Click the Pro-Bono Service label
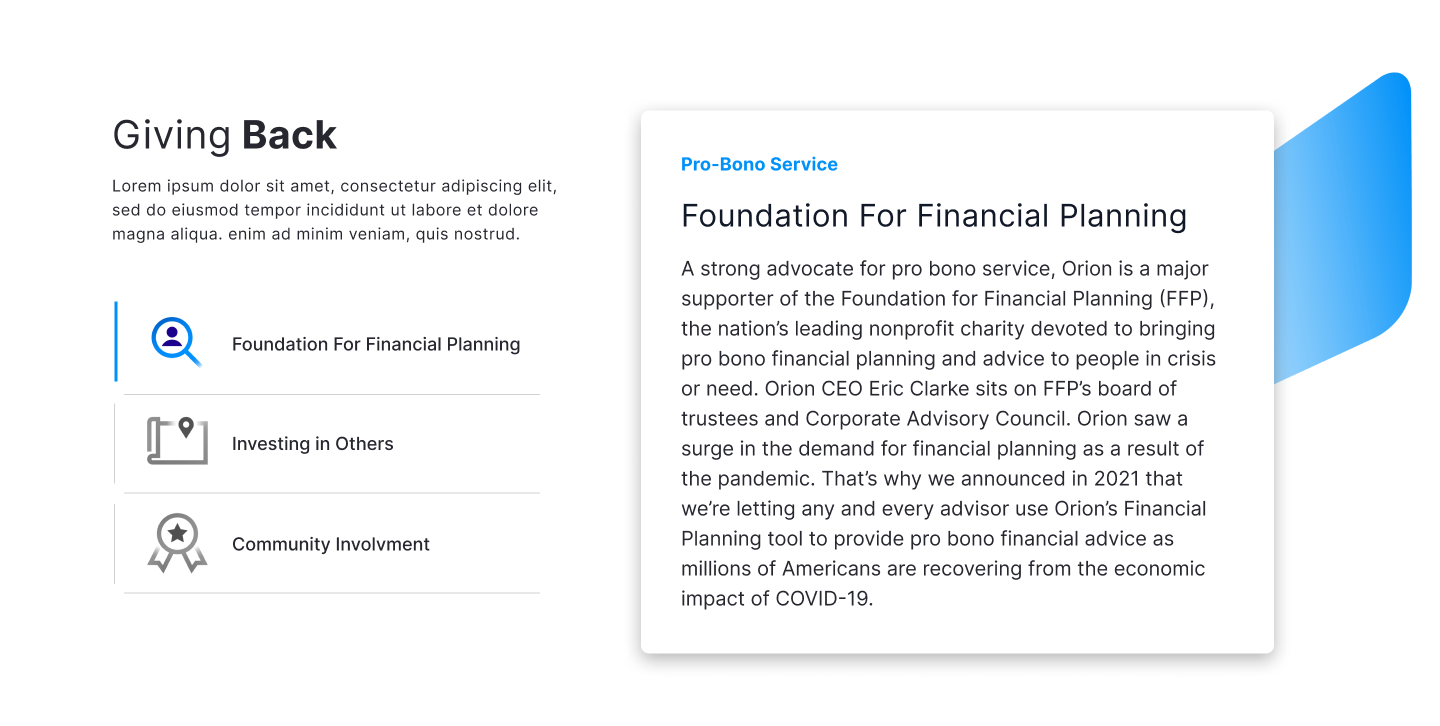The height and width of the screenshot is (726, 1440). 759,165
